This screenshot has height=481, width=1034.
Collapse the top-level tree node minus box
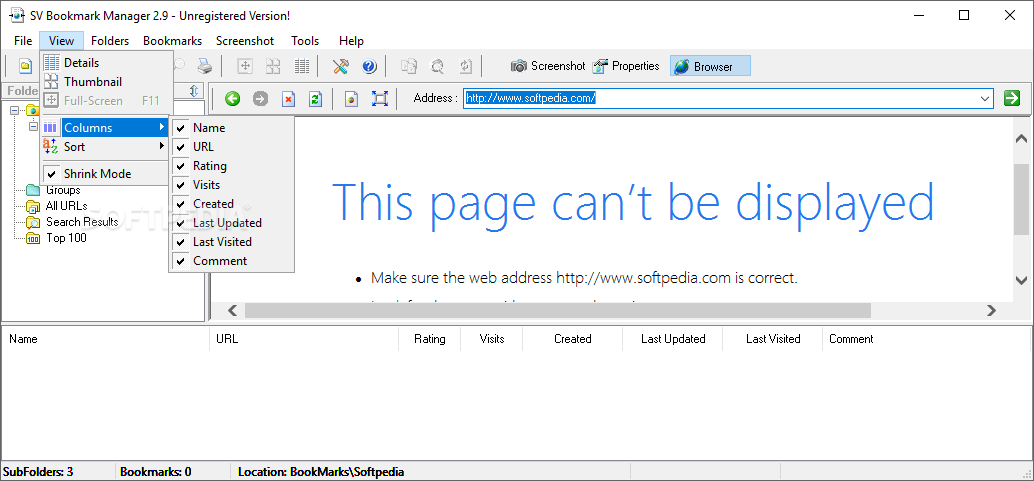tap(15, 111)
